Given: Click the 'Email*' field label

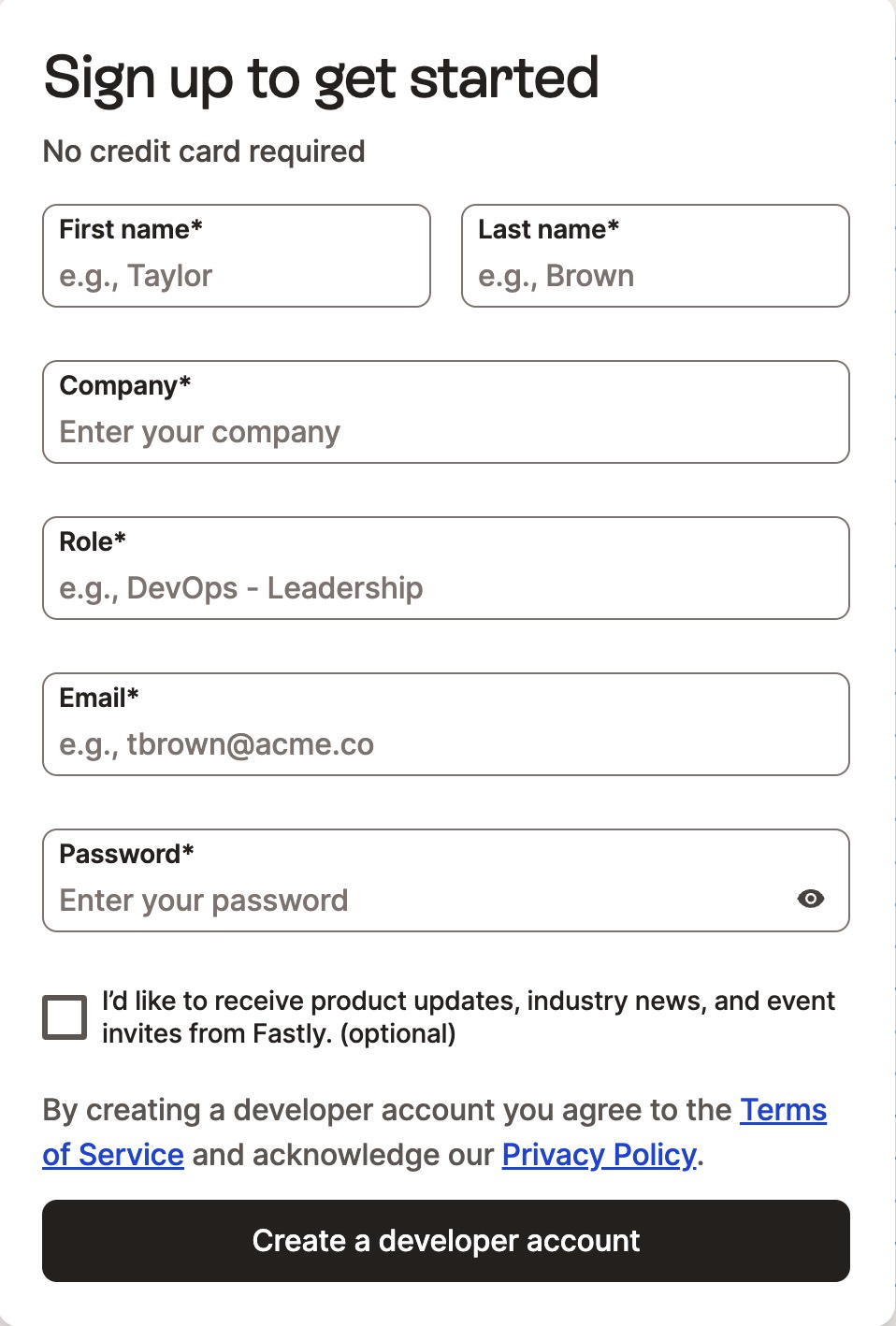Looking at the screenshot, I should point(99,698).
